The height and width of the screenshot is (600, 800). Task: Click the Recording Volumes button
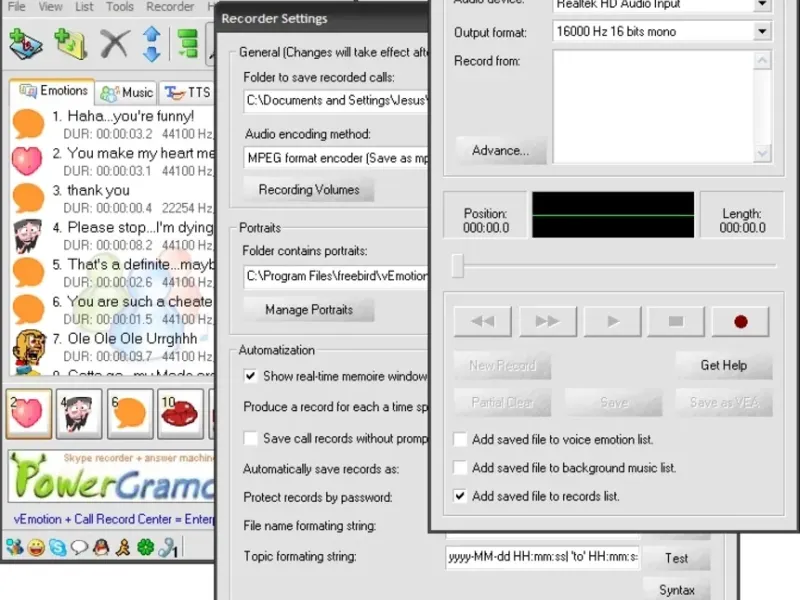309,190
